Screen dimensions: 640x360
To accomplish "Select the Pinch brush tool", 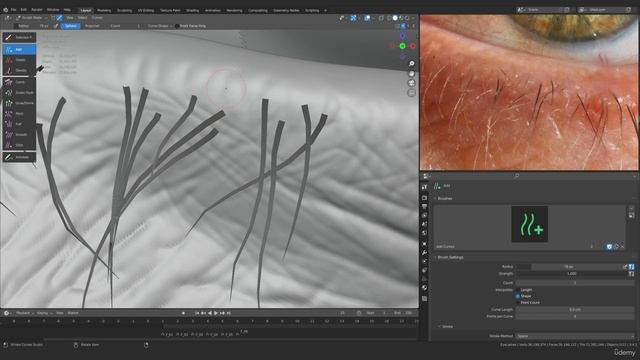I will pyautogui.click(x=19, y=113).
